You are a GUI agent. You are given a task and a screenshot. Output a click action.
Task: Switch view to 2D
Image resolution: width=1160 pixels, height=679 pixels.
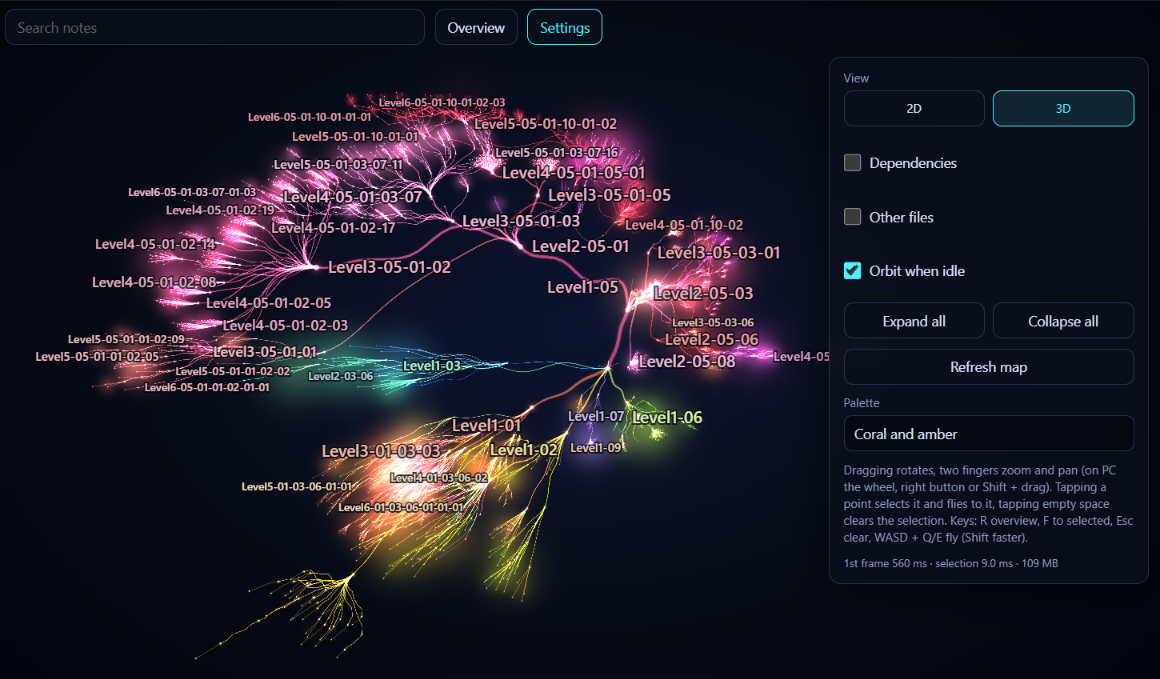pyautogui.click(x=914, y=109)
